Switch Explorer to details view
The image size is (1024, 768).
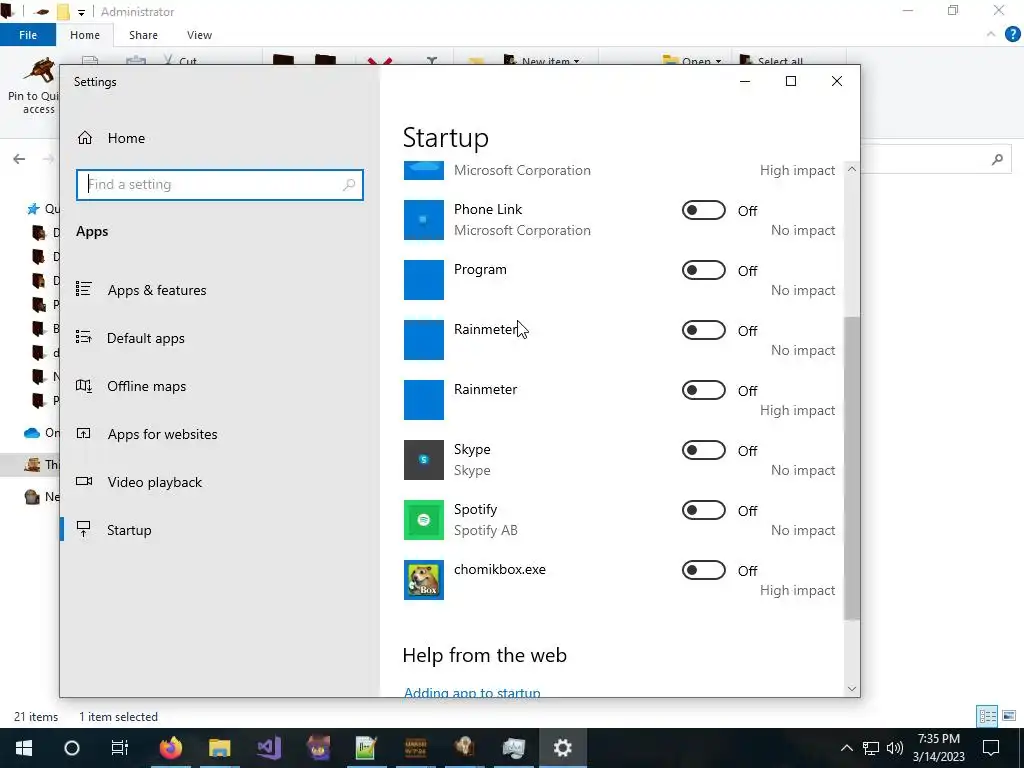click(987, 716)
